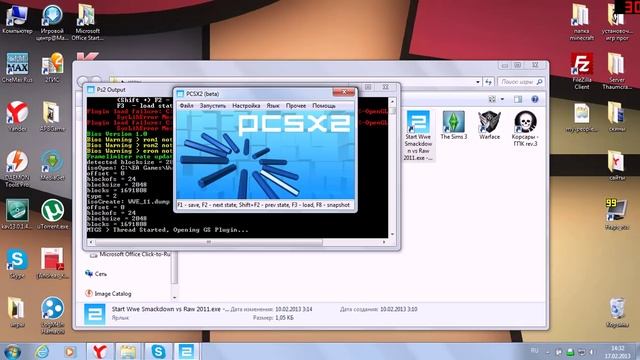Click the Explorer refresh button
The image size is (640, 360).
pos(489,82)
